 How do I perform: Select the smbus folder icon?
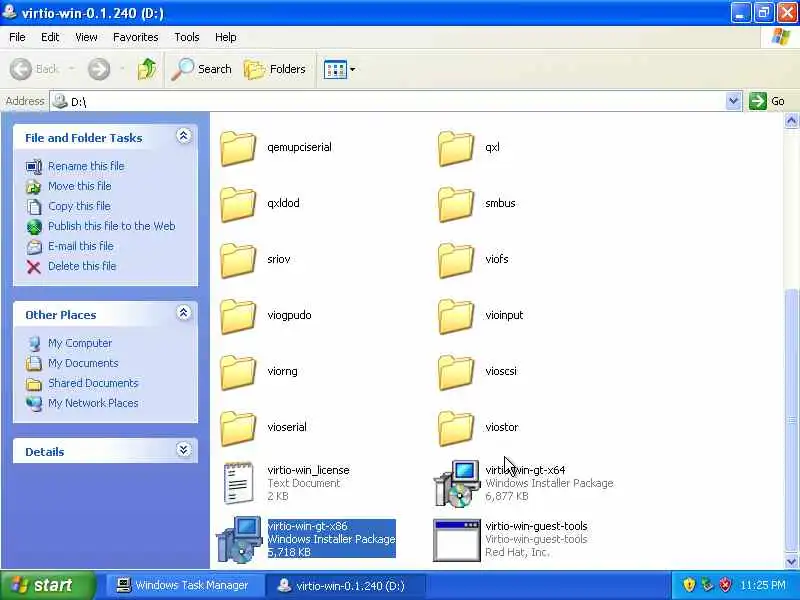pyautogui.click(x=456, y=204)
